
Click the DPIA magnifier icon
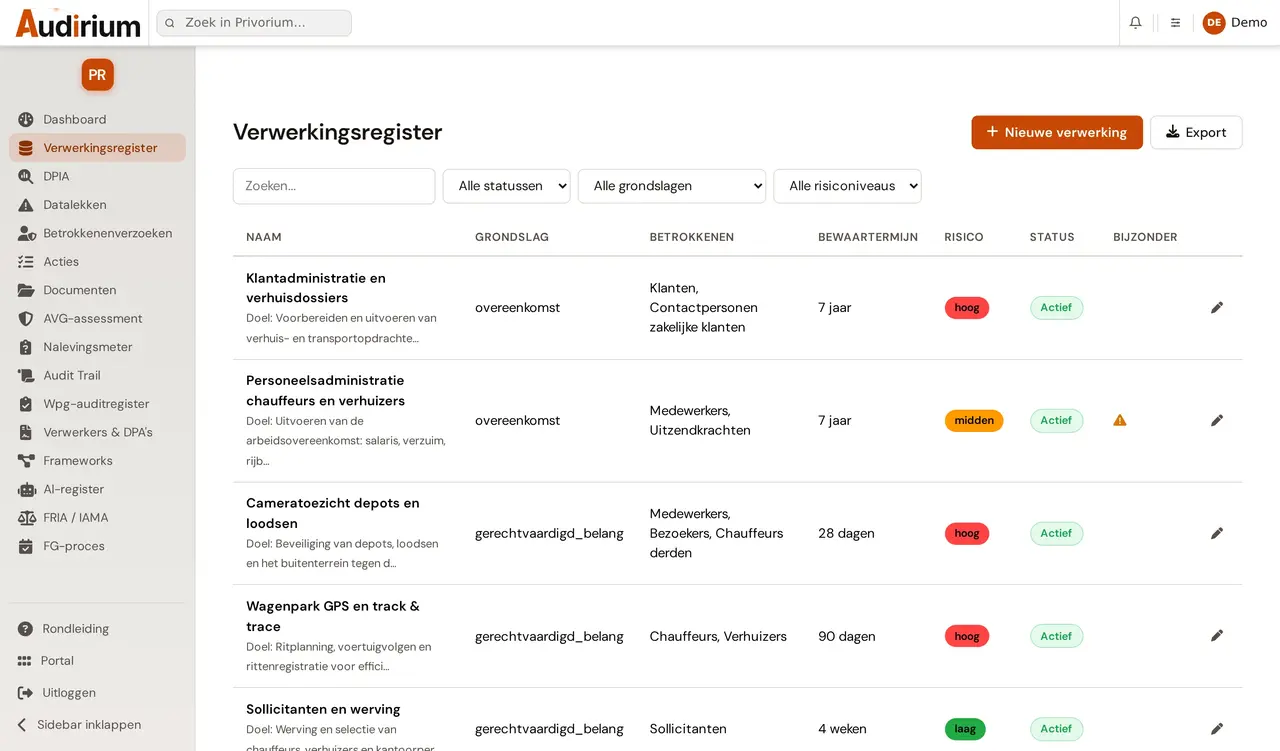point(26,176)
